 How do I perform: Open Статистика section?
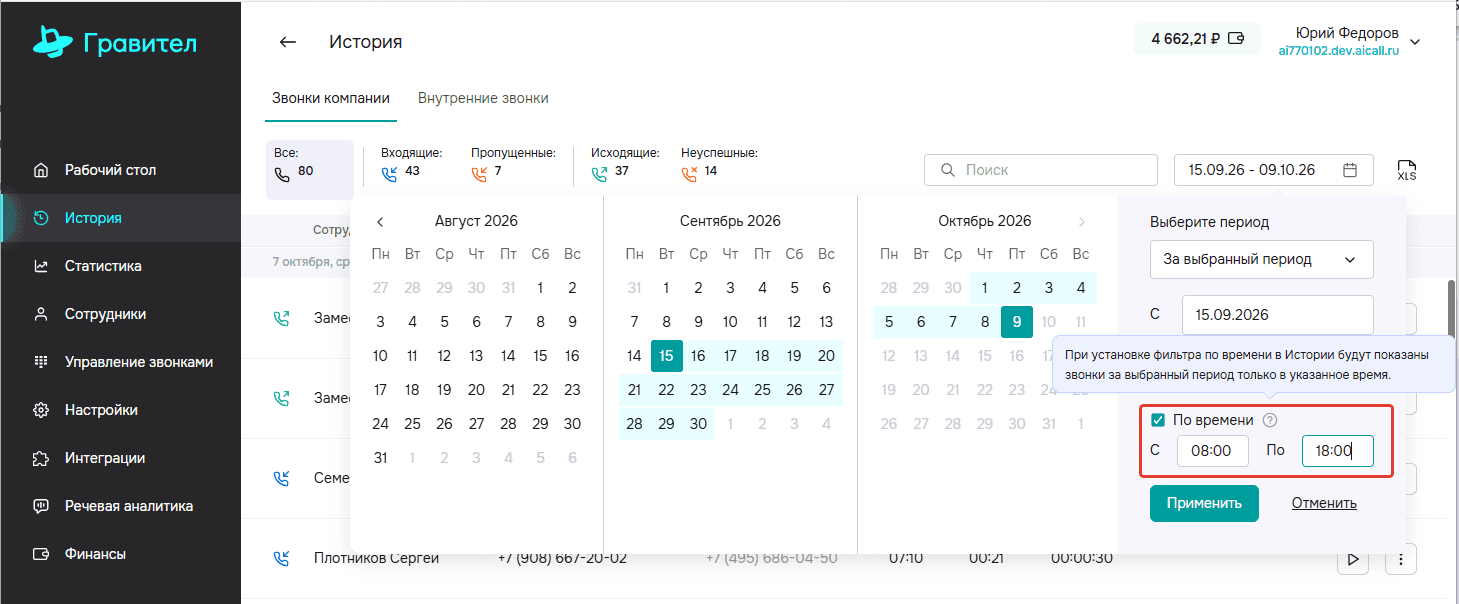click(x=120, y=266)
